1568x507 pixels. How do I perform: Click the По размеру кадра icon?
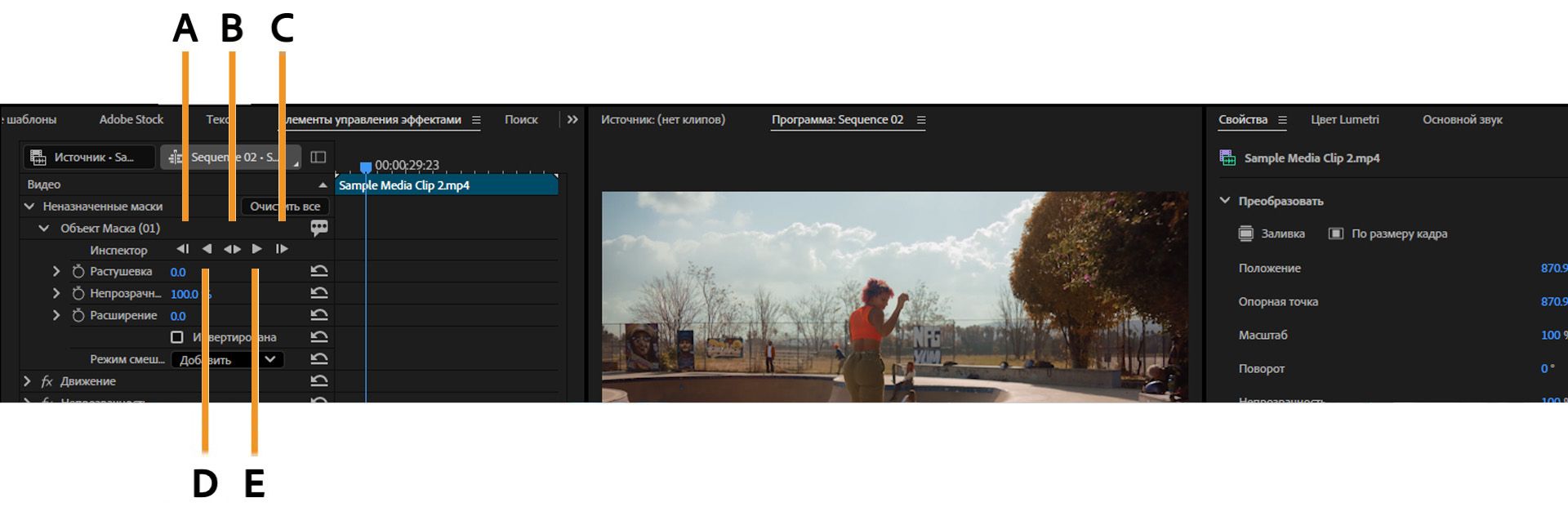tap(1336, 233)
